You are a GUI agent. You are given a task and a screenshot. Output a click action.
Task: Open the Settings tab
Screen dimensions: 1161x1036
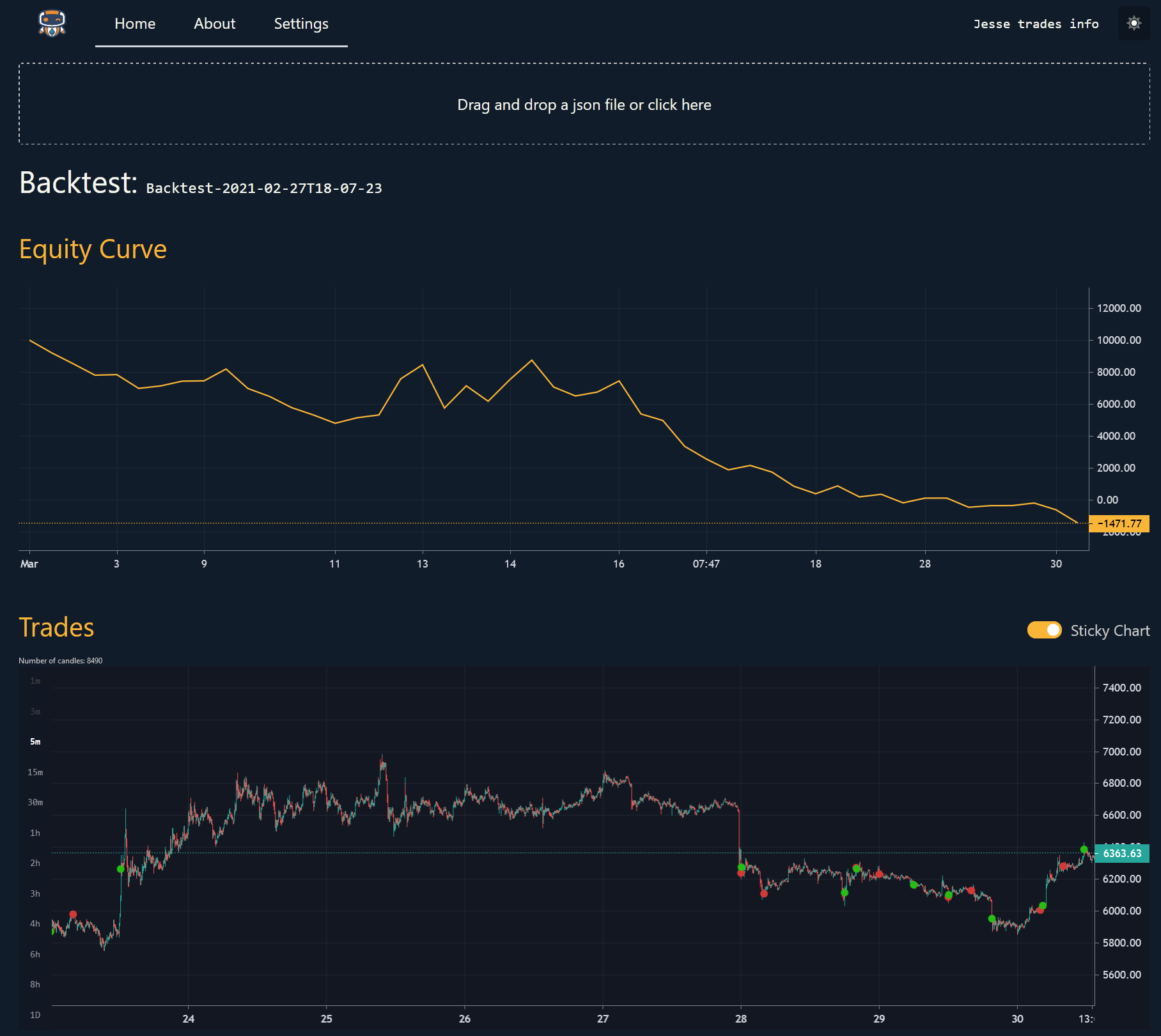(301, 24)
